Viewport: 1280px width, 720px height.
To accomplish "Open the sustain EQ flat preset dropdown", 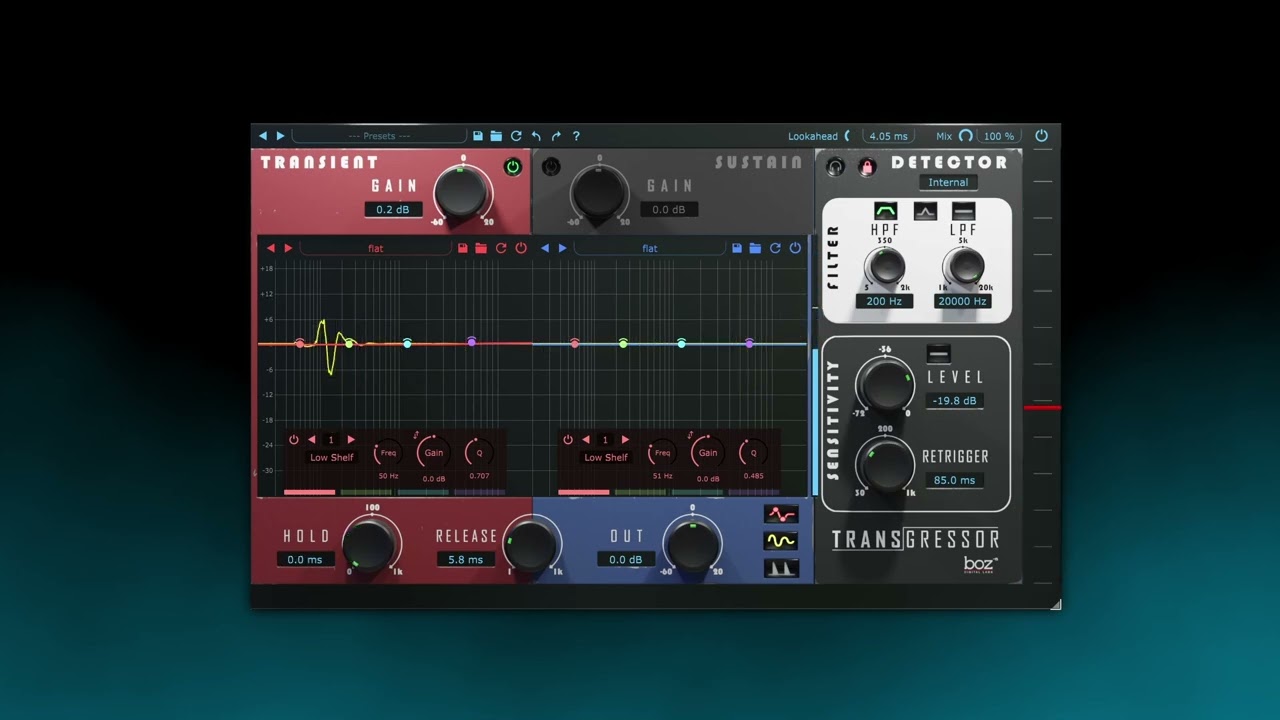I will pos(650,248).
